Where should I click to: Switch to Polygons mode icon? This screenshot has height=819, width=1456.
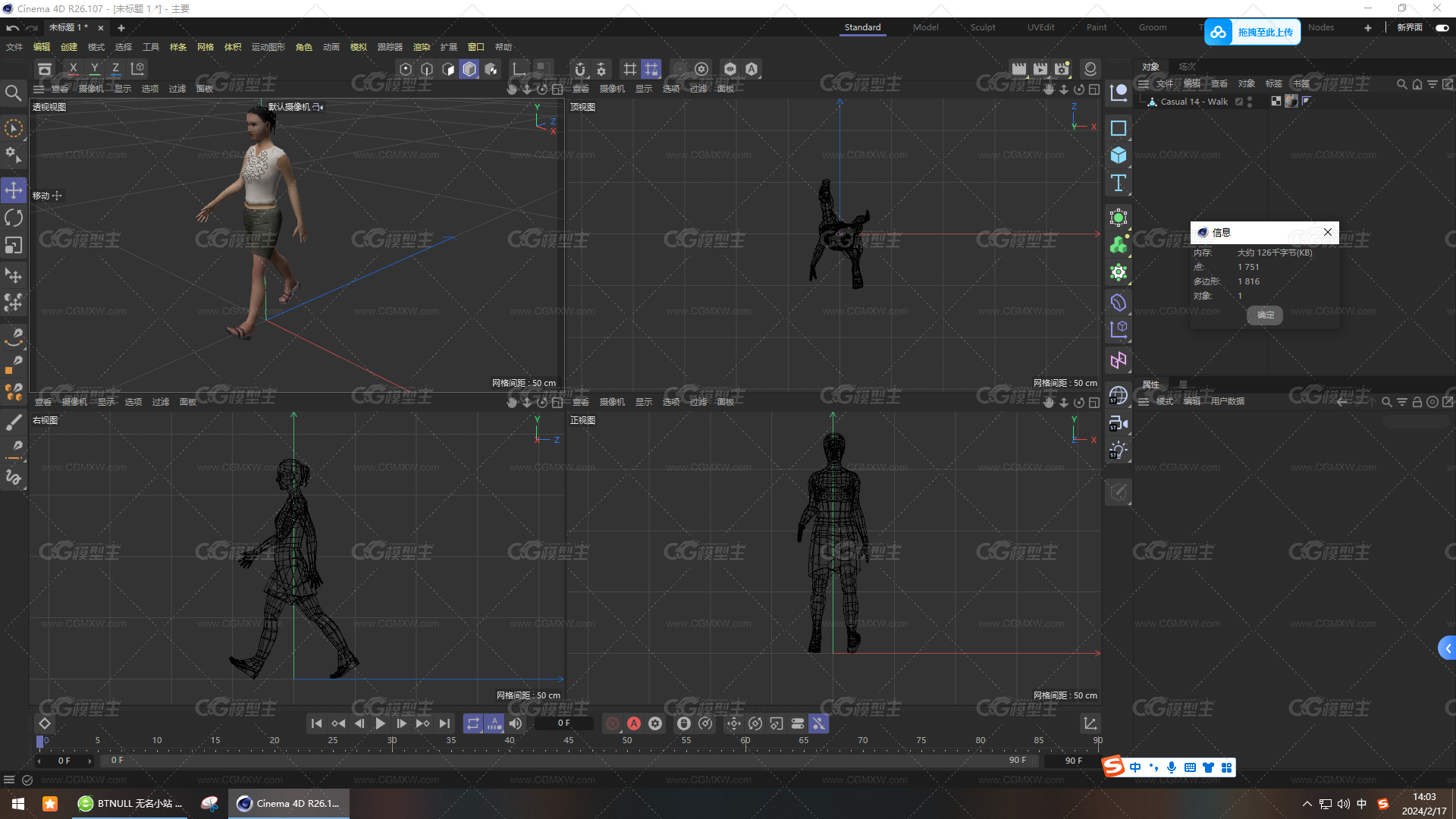[x=448, y=69]
